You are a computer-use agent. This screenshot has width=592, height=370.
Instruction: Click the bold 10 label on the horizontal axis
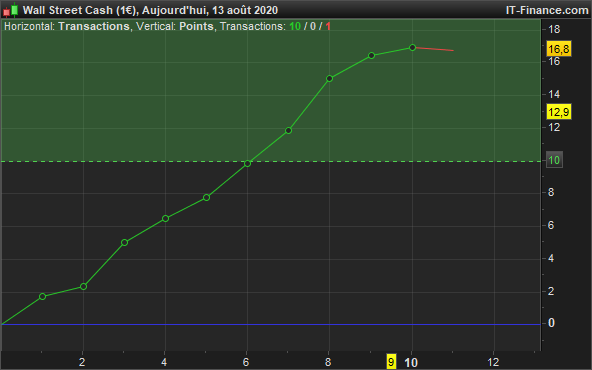pos(411,362)
